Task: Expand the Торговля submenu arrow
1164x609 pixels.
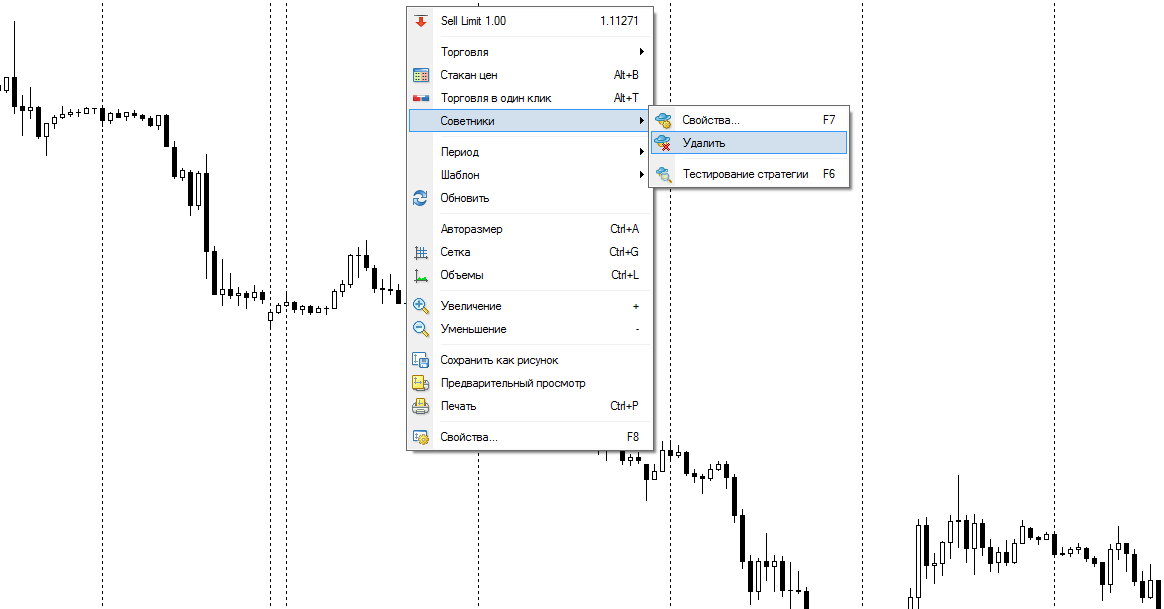Action: [x=641, y=52]
